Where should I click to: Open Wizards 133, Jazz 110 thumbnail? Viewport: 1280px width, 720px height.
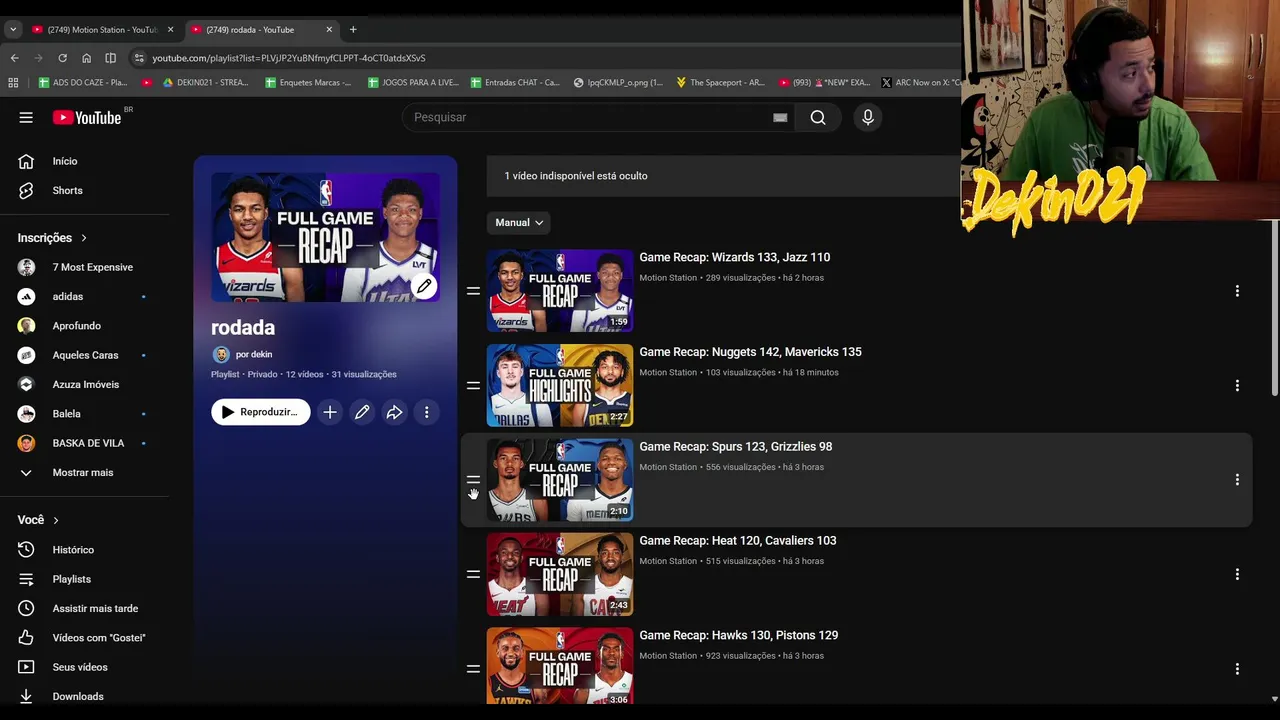coord(560,291)
